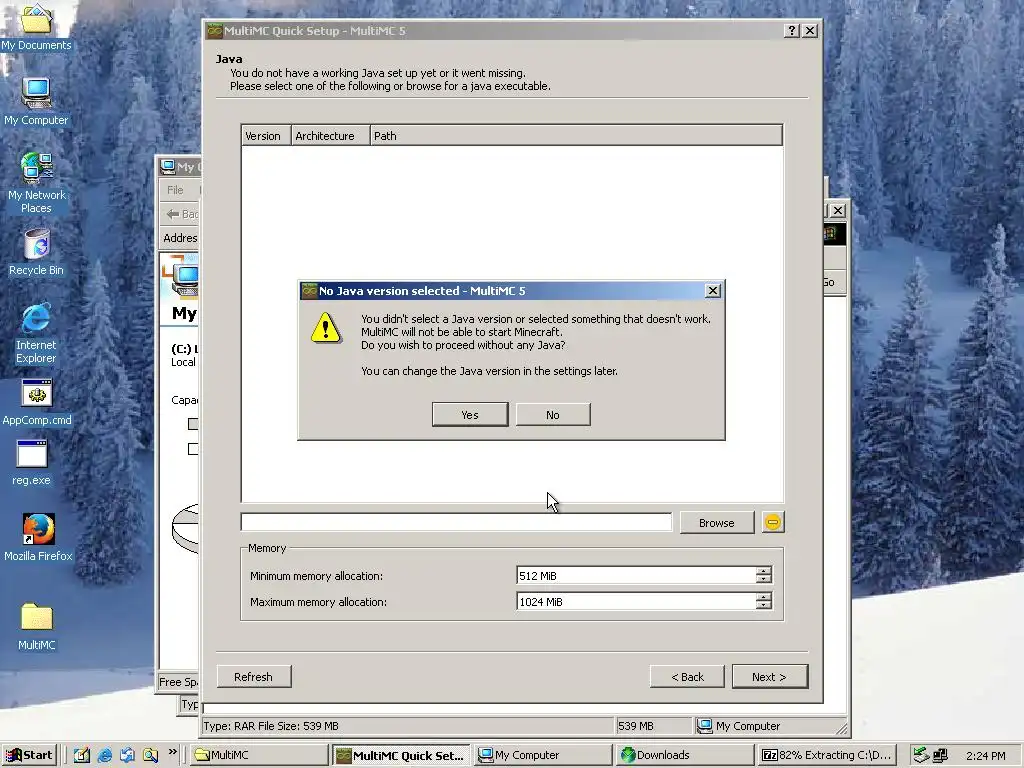Click the yellow Java path status icon
The image size is (1024, 768).
pyautogui.click(x=773, y=522)
